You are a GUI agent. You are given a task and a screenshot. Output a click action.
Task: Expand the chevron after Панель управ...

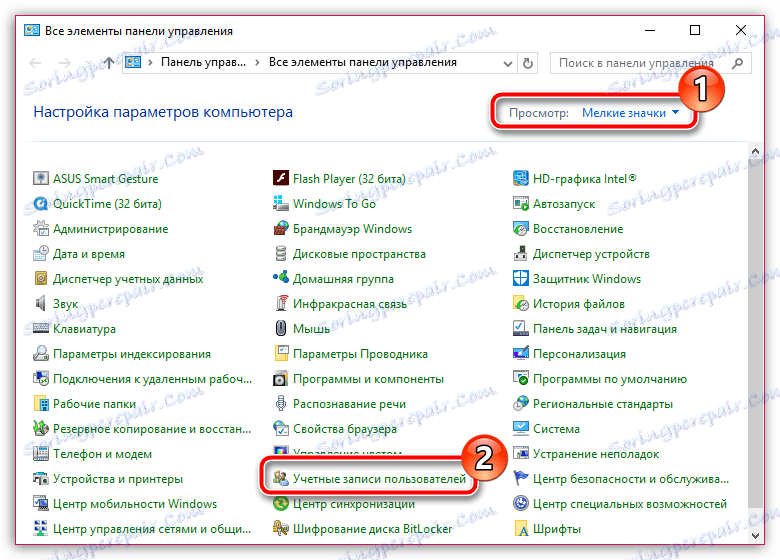pyautogui.click(x=257, y=63)
